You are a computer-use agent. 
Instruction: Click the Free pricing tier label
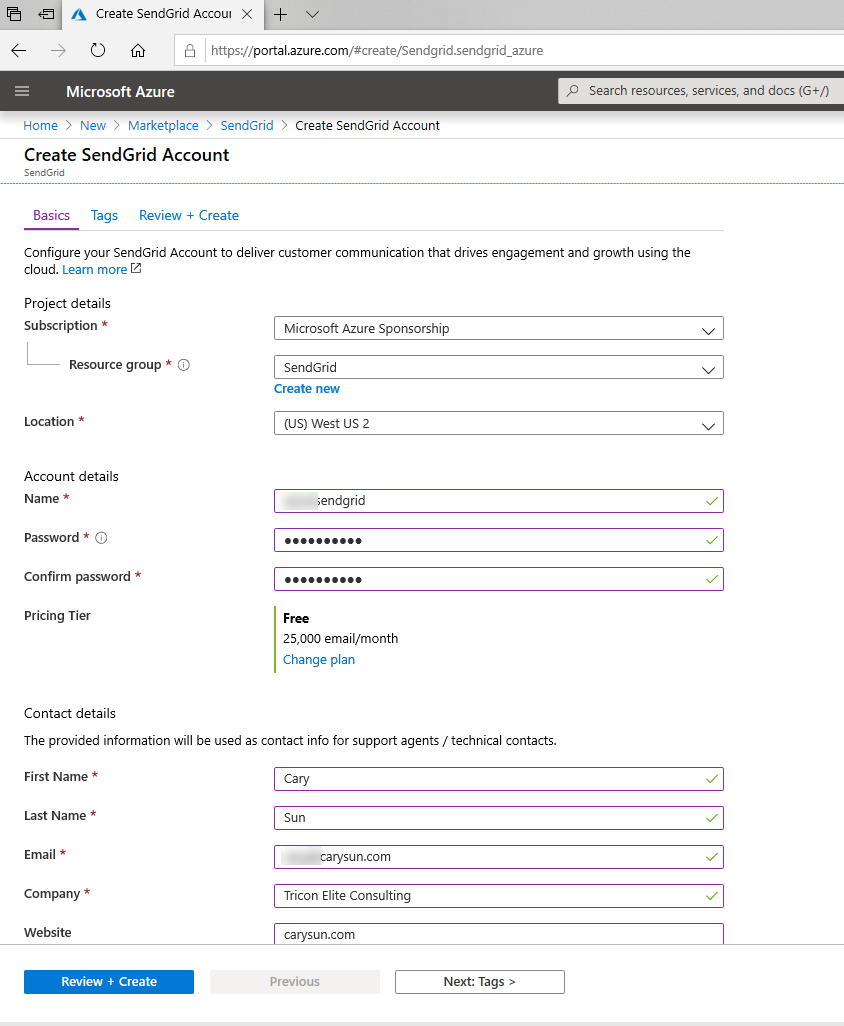point(296,618)
